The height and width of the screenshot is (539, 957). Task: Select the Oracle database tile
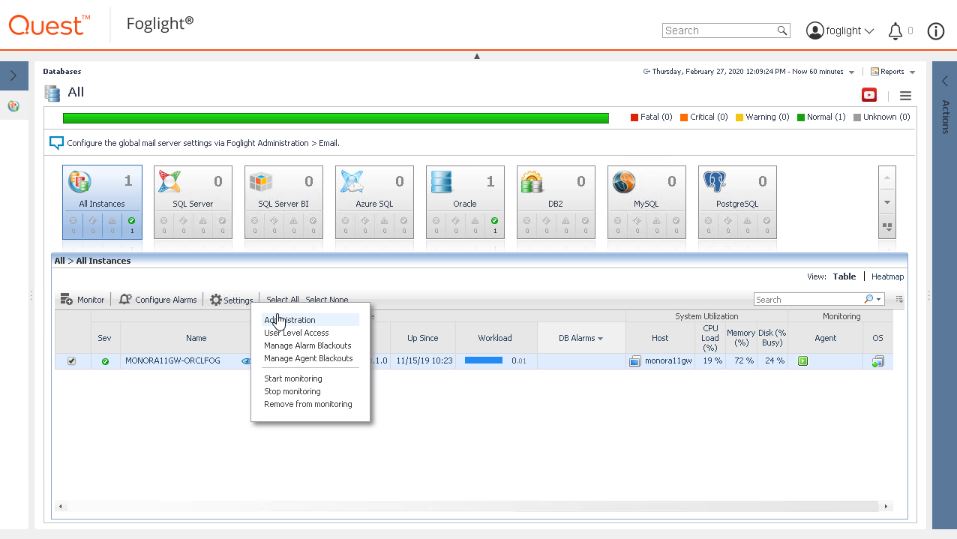point(465,201)
